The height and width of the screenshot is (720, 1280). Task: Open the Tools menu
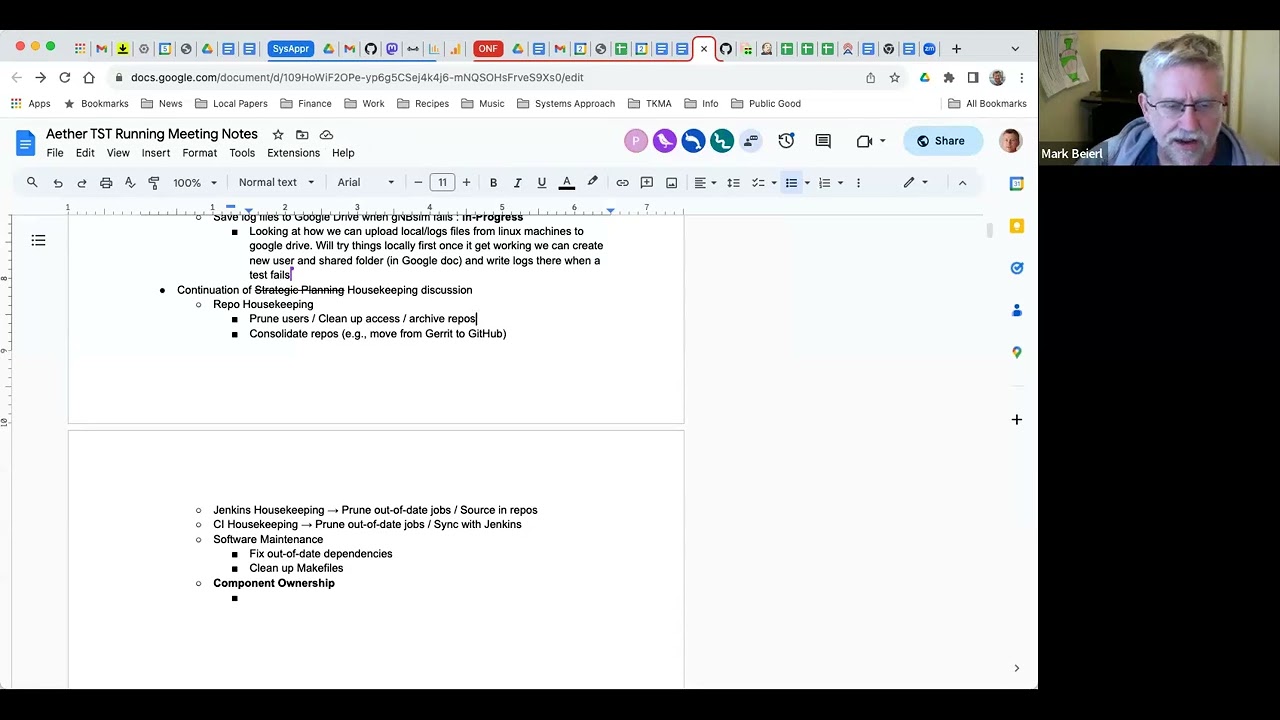click(x=242, y=153)
